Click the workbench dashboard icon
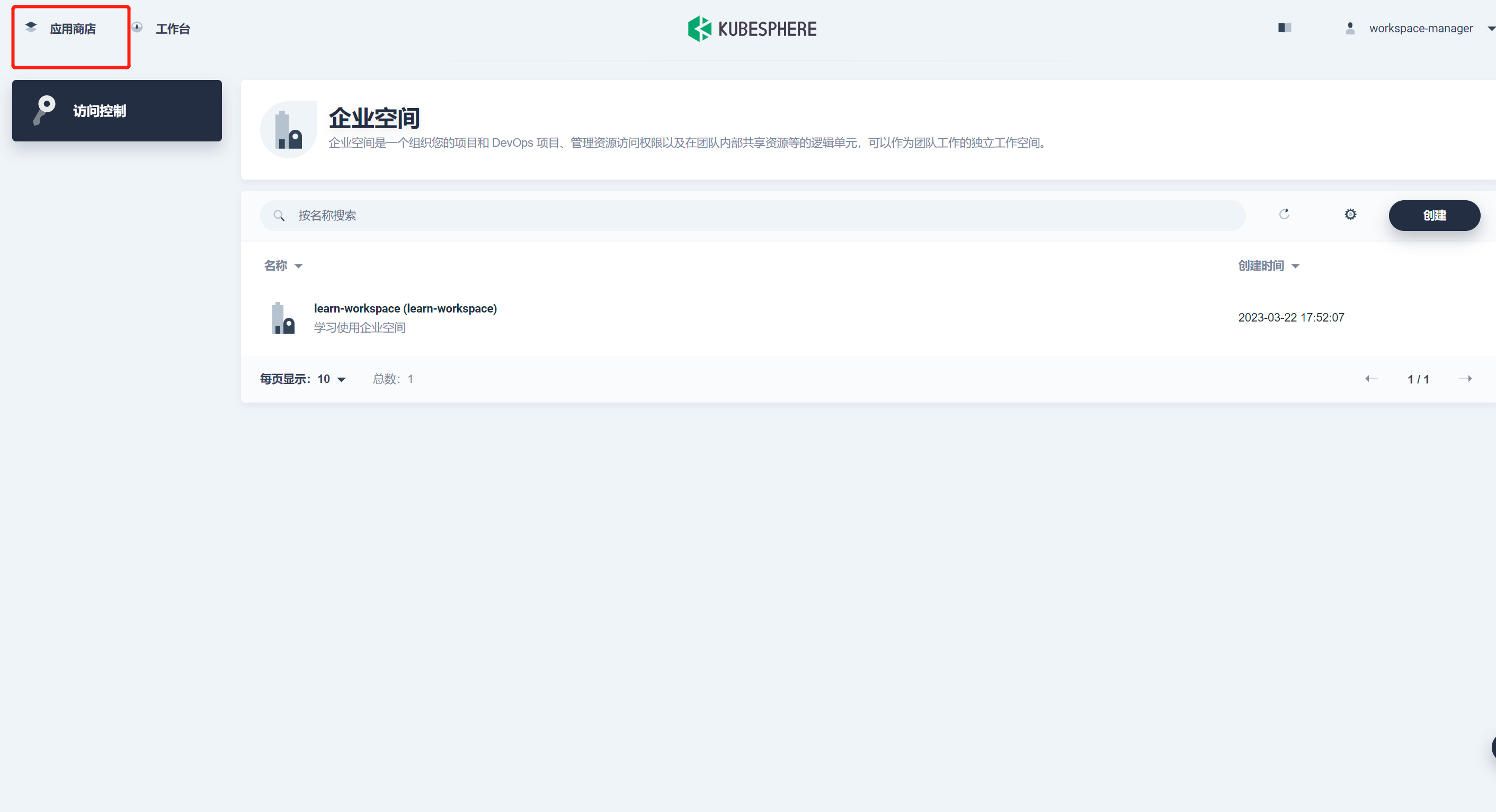Screen dimensions: 1496x812 pos(137,28)
